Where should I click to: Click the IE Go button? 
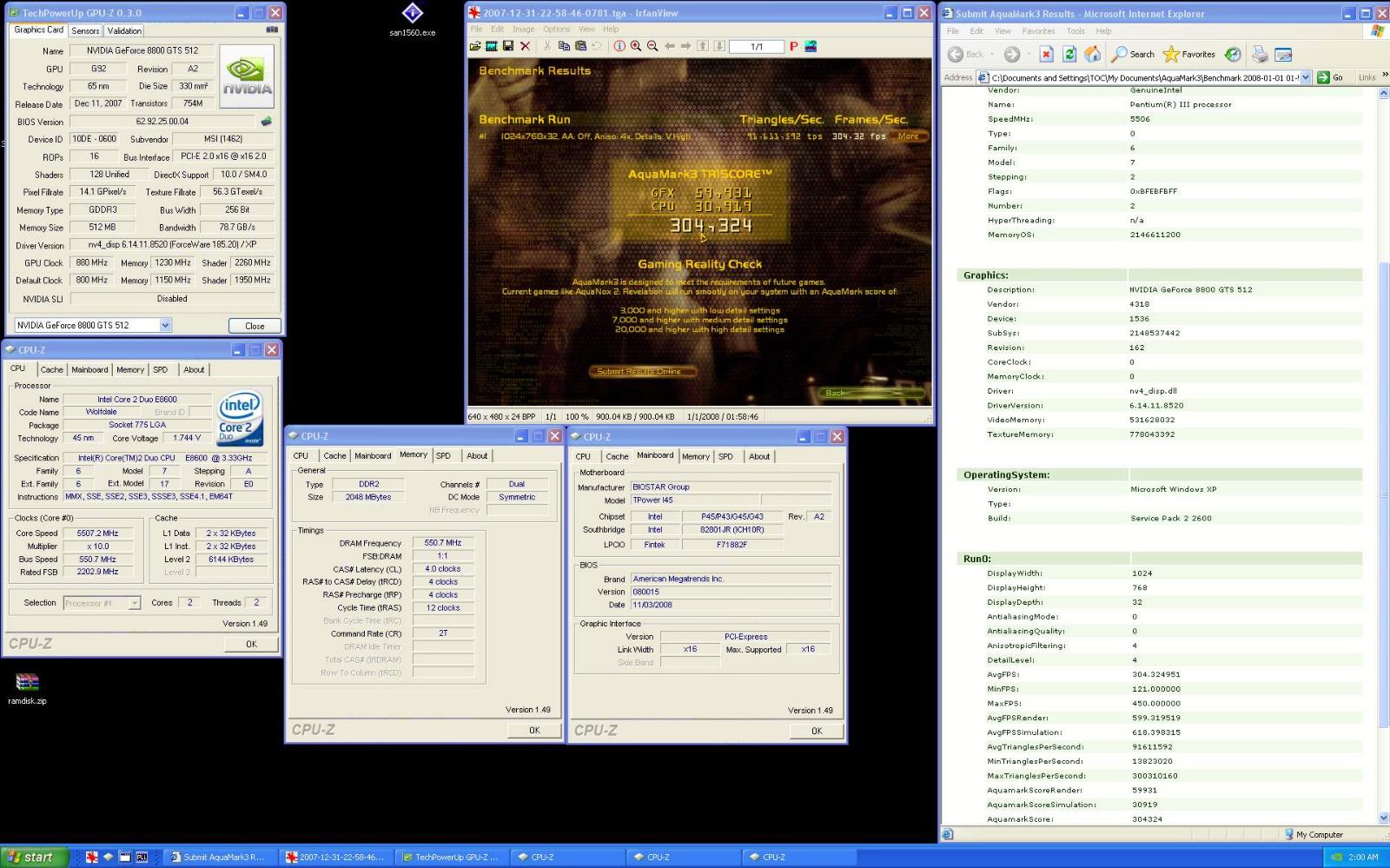1330,77
